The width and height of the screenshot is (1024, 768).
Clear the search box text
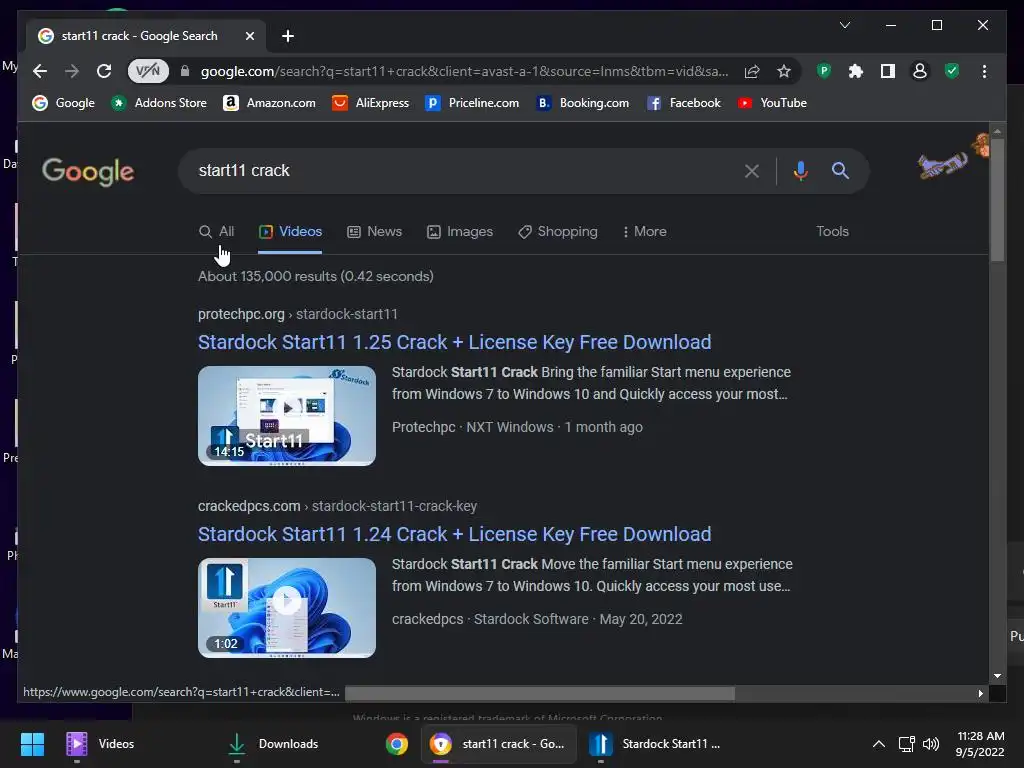(x=752, y=171)
